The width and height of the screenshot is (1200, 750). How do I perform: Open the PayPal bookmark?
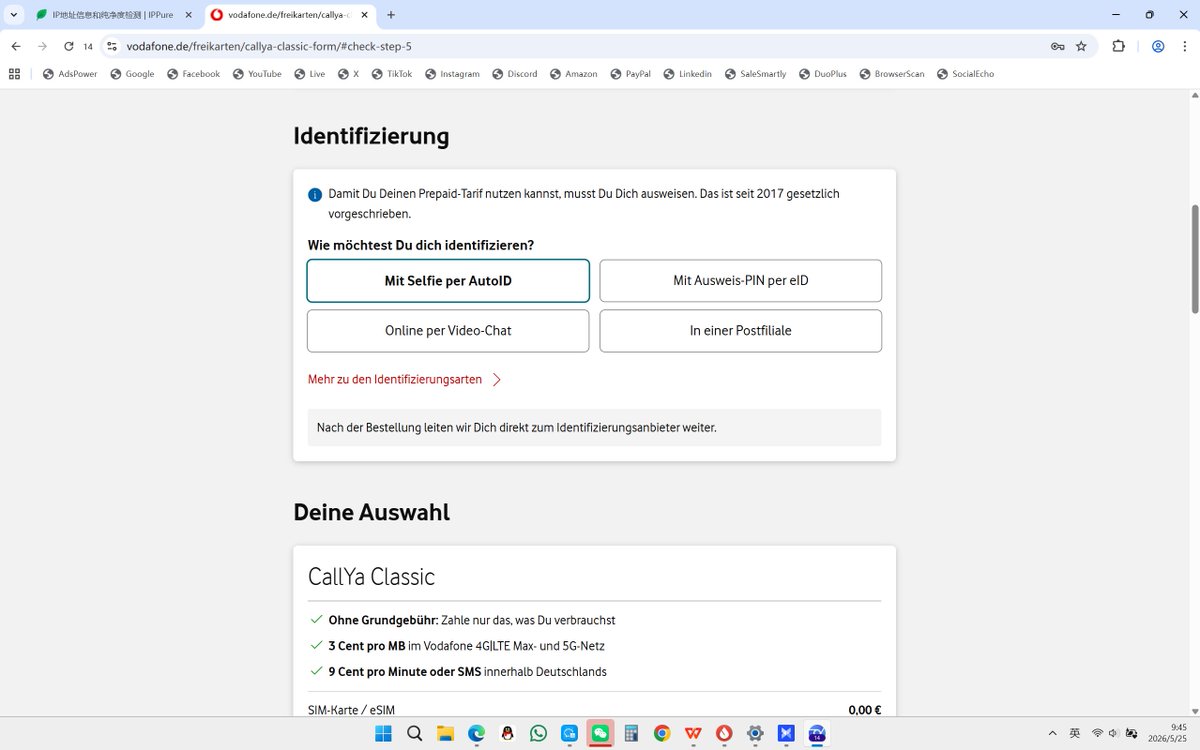pyautogui.click(x=630, y=73)
